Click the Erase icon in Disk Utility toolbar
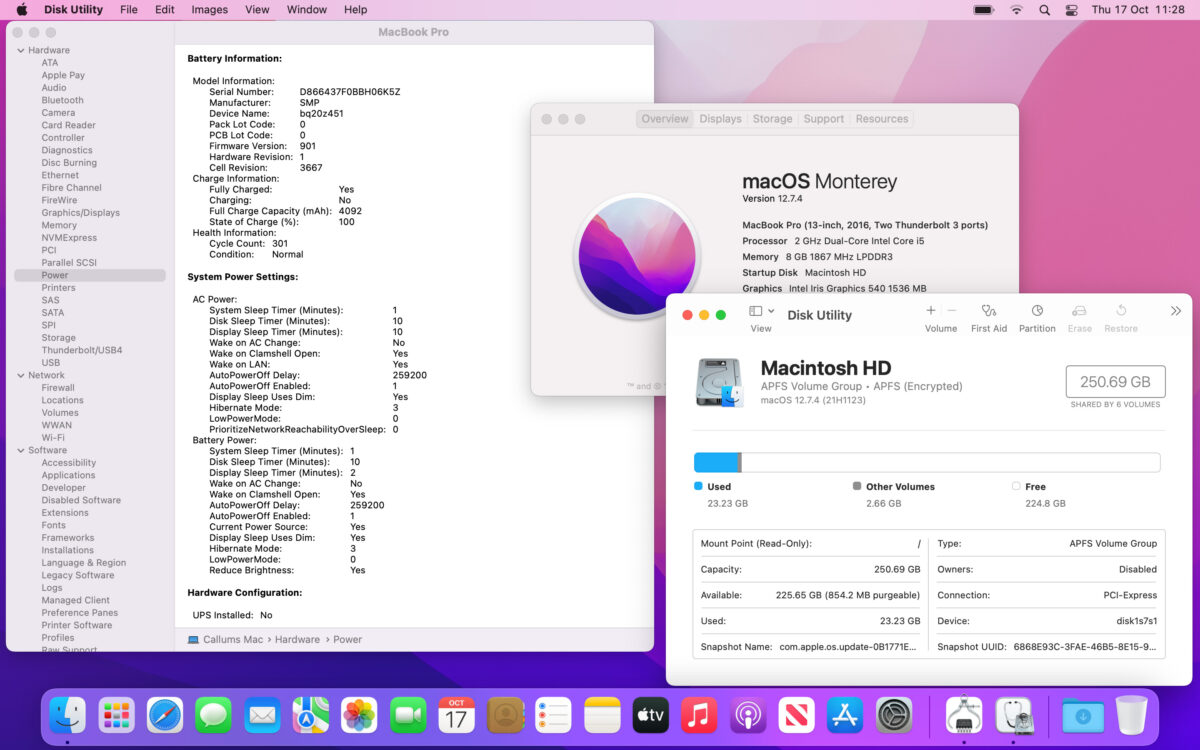The width and height of the screenshot is (1200, 750). pos(1079,311)
